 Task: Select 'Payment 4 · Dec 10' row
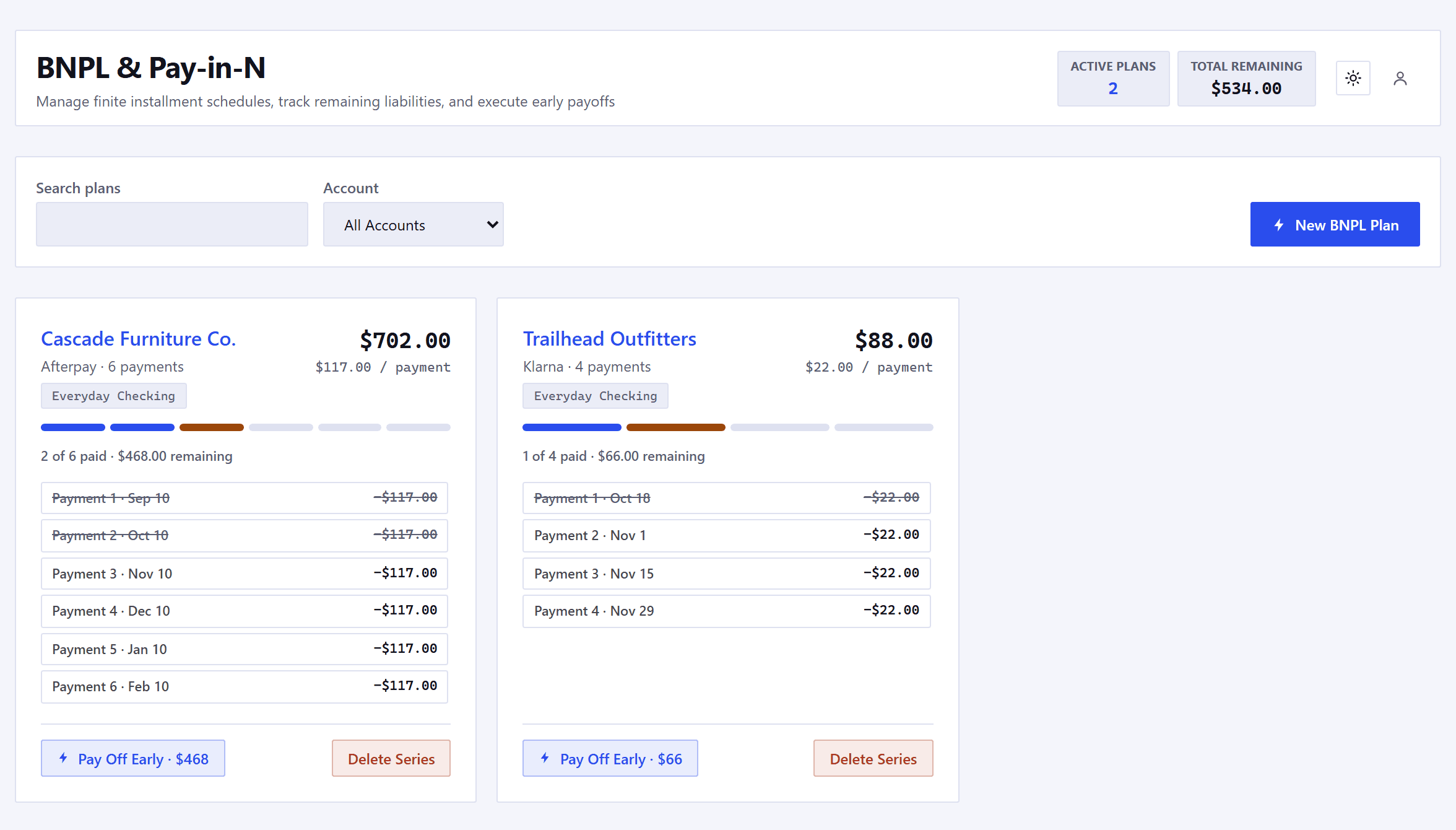pos(245,611)
